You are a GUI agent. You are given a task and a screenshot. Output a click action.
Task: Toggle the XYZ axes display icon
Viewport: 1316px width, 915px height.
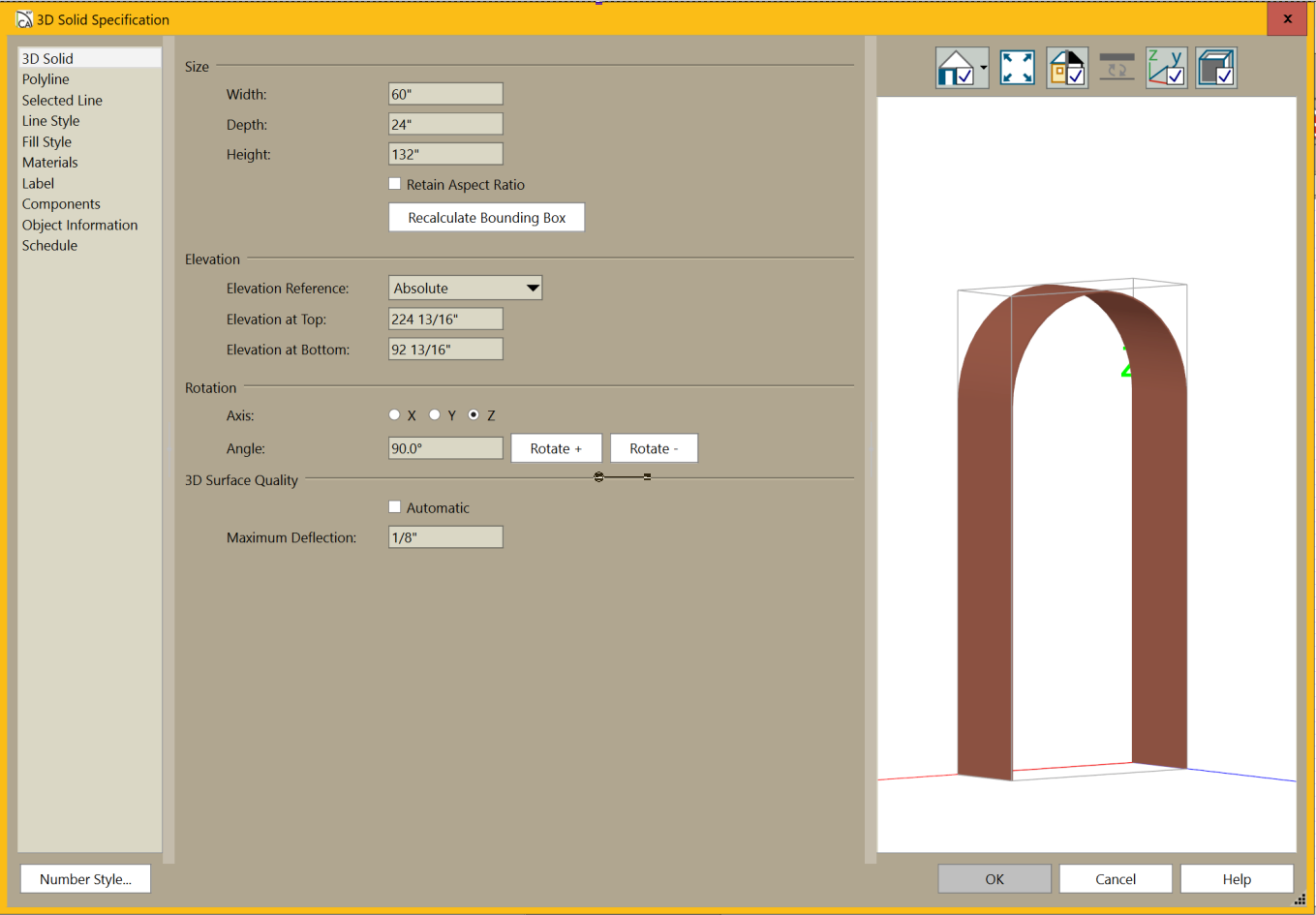pyautogui.click(x=1166, y=68)
